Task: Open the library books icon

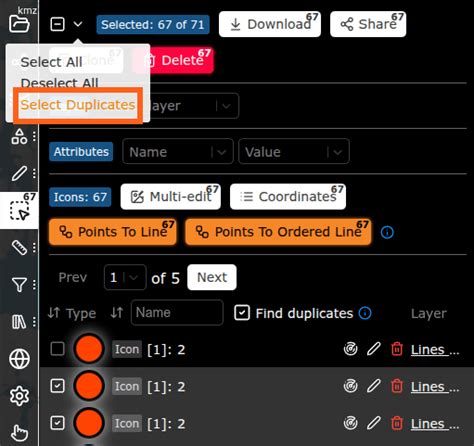Action: click(x=19, y=322)
